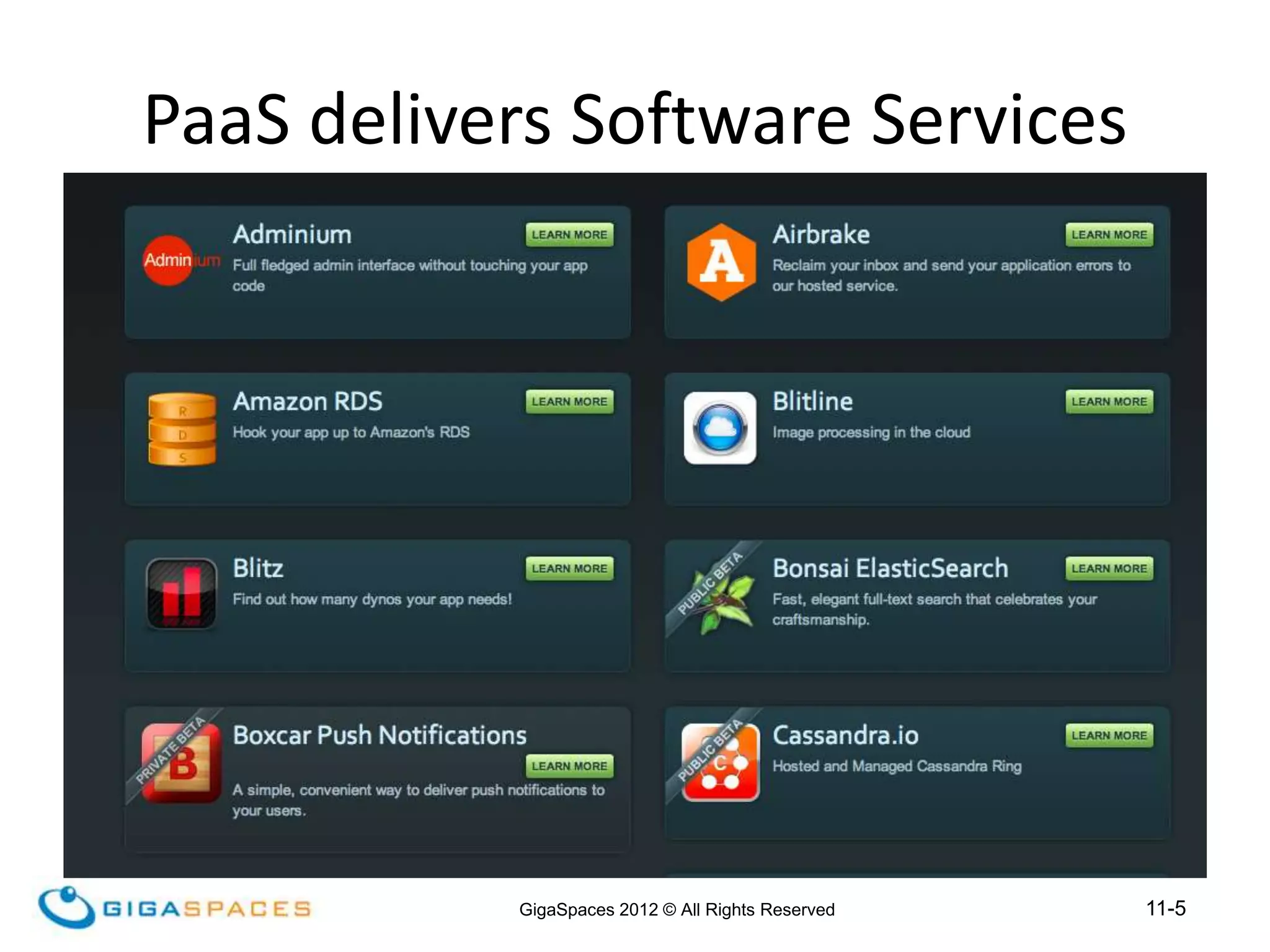Select the Boxcar Push Notifications title
1270x952 pixels.
coord(380,735)
